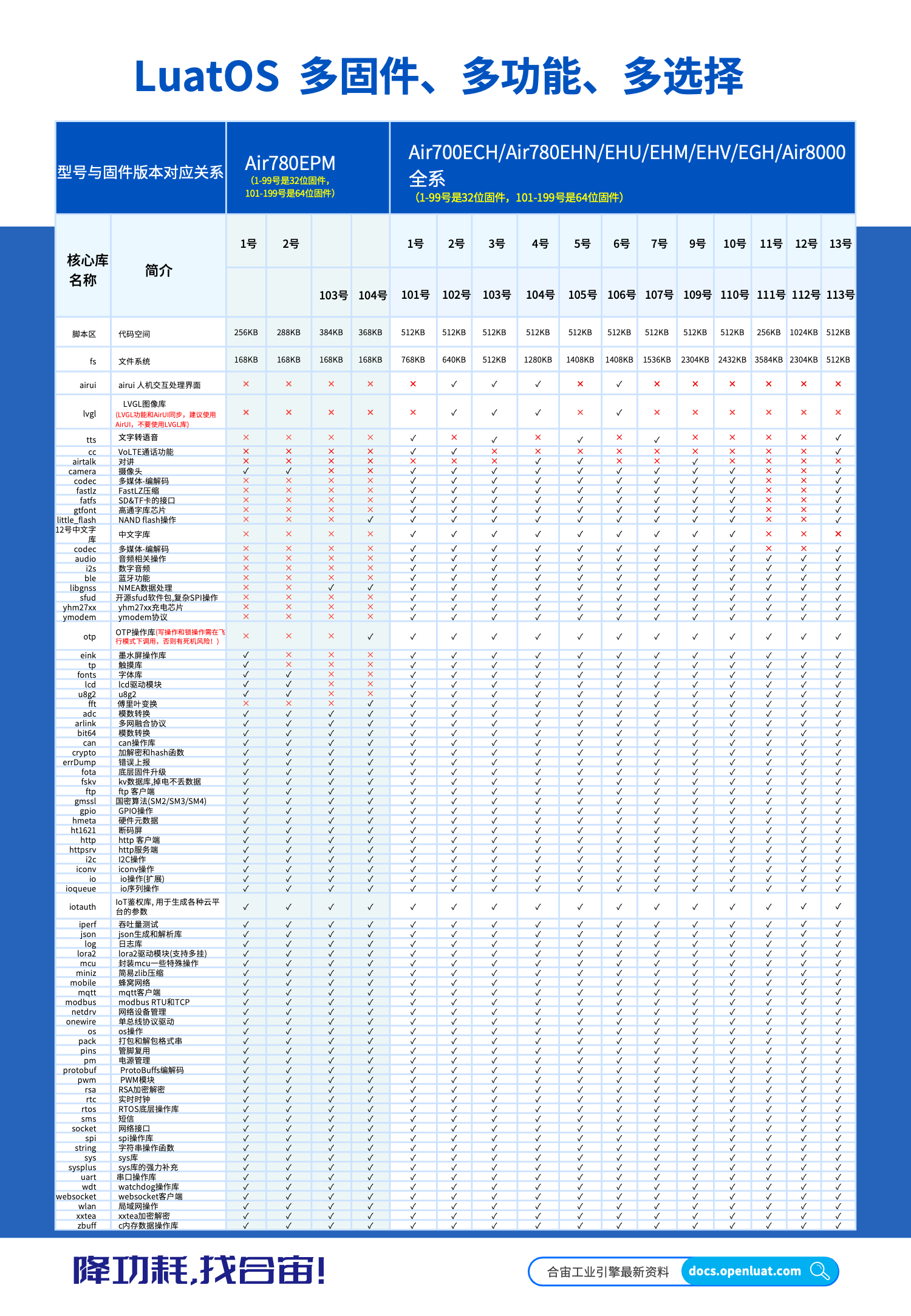This screenshot has width=911, height=1316.
Task: Click the 国密算法(SM2/SM3/SM4) description
Action: [x=161, y=801]
